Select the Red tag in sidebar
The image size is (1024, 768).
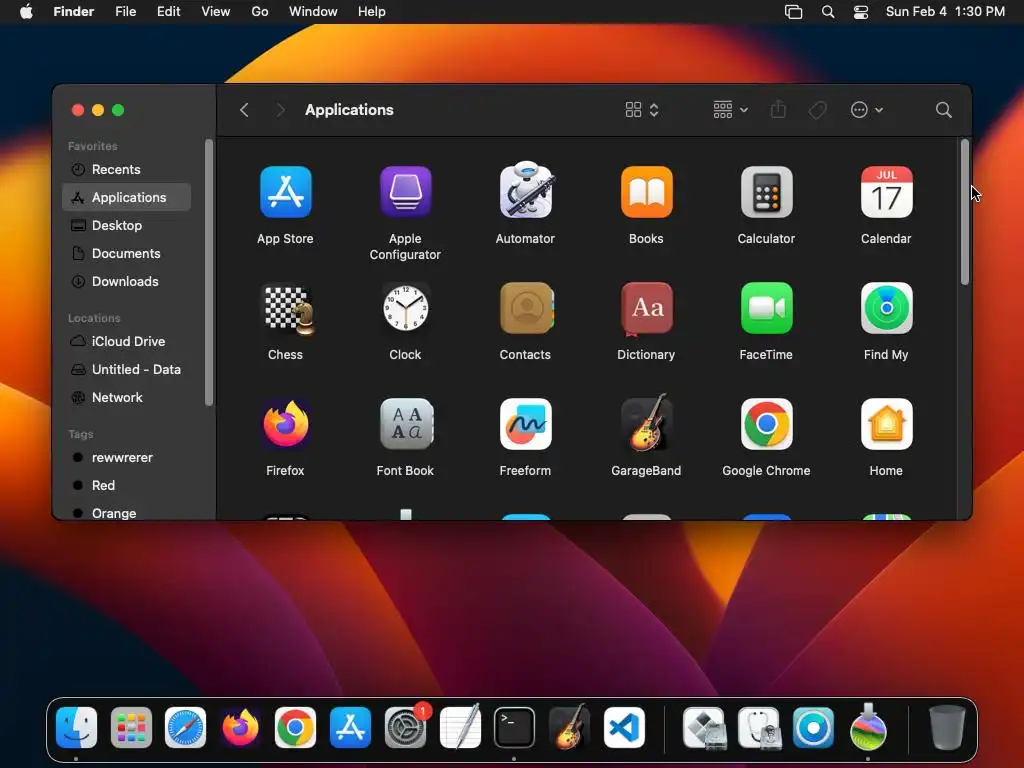(127, 486)
